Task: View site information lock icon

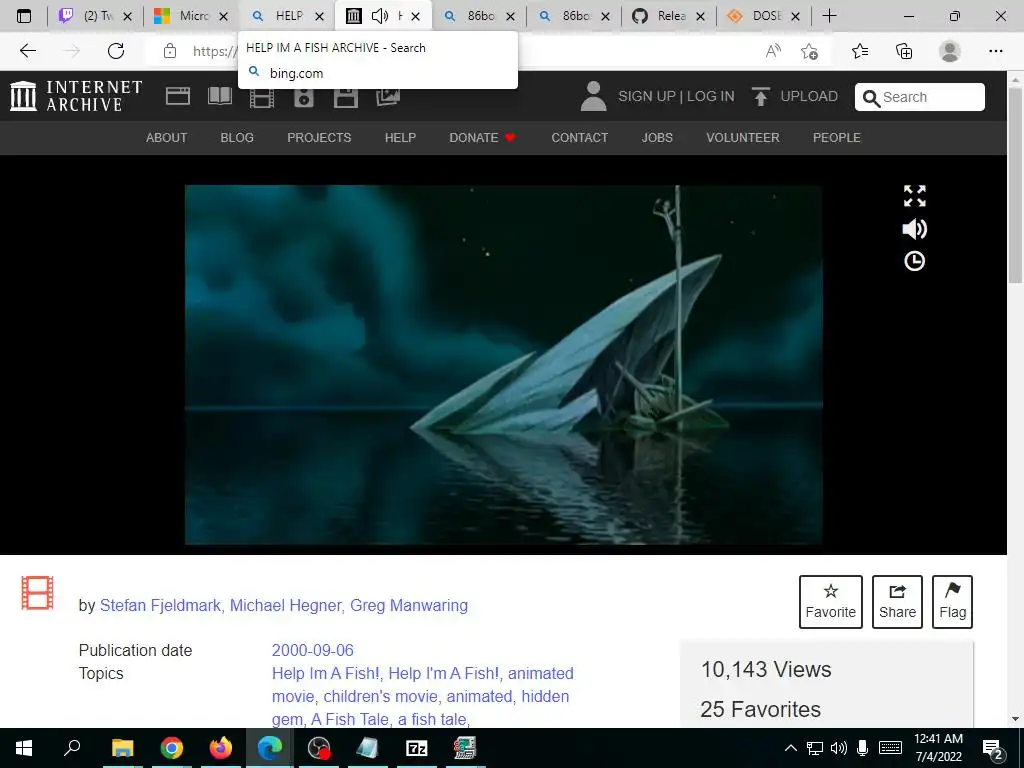Action: (170, 51)
